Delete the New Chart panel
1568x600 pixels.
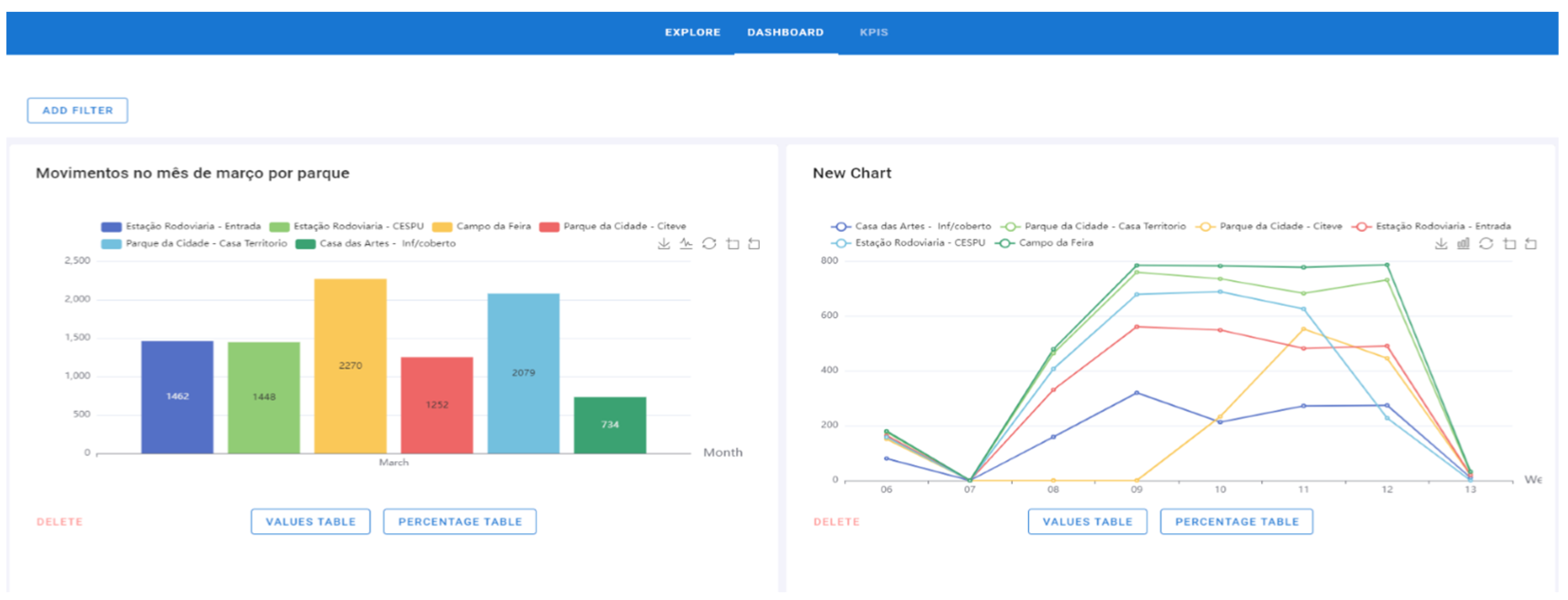837,522
